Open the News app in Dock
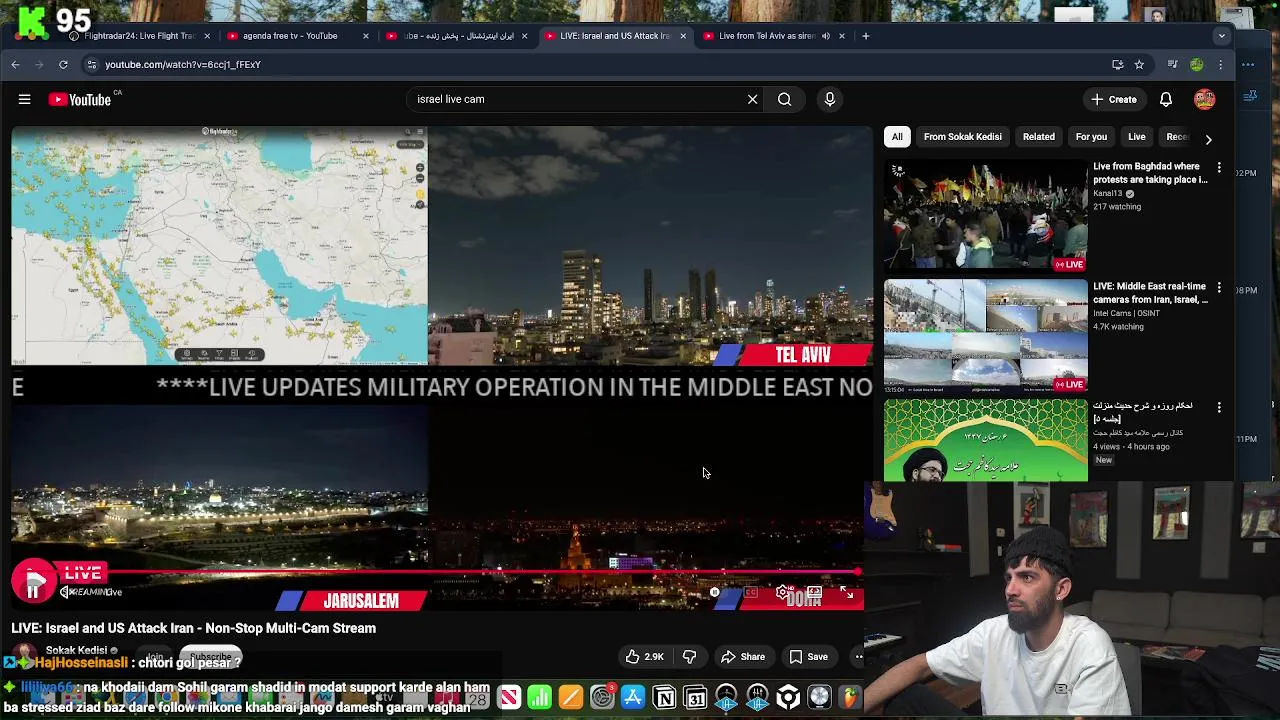Image resolution: width=1280 pixels, height=720 pixels. (509, 697)
